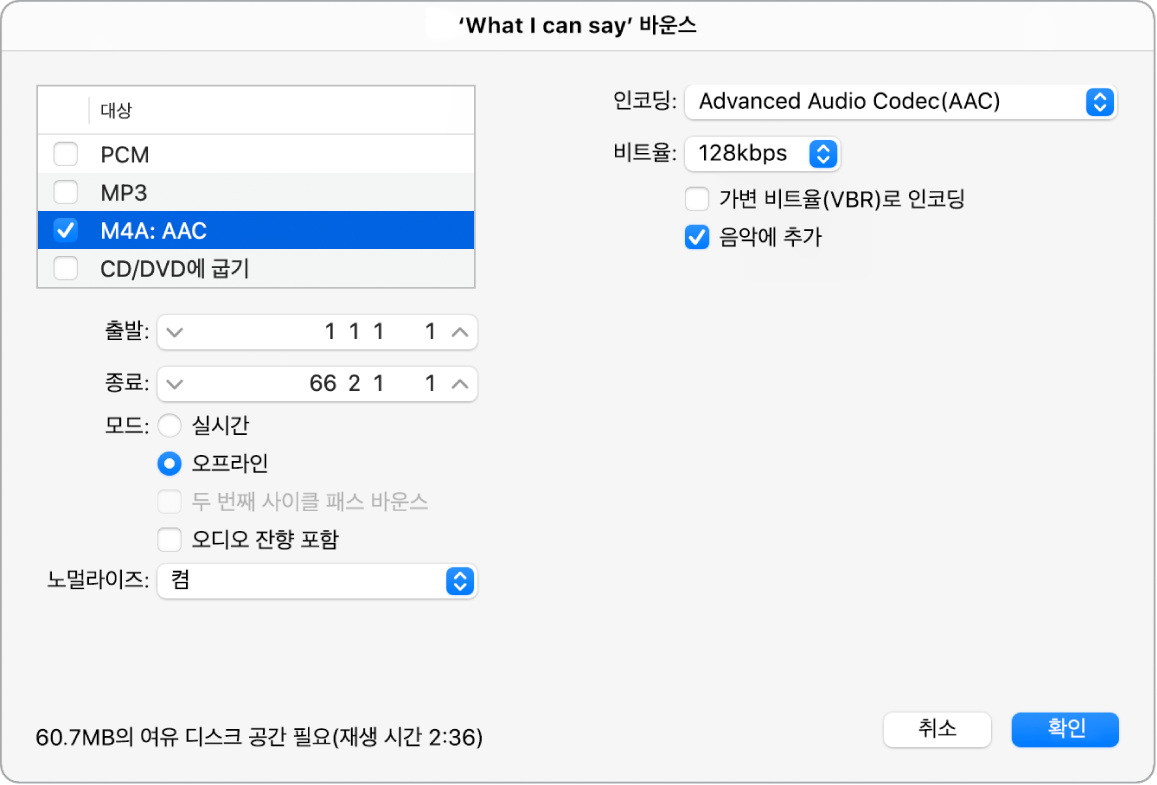Confirm bounce with 확인 button

pos(1065,729)
